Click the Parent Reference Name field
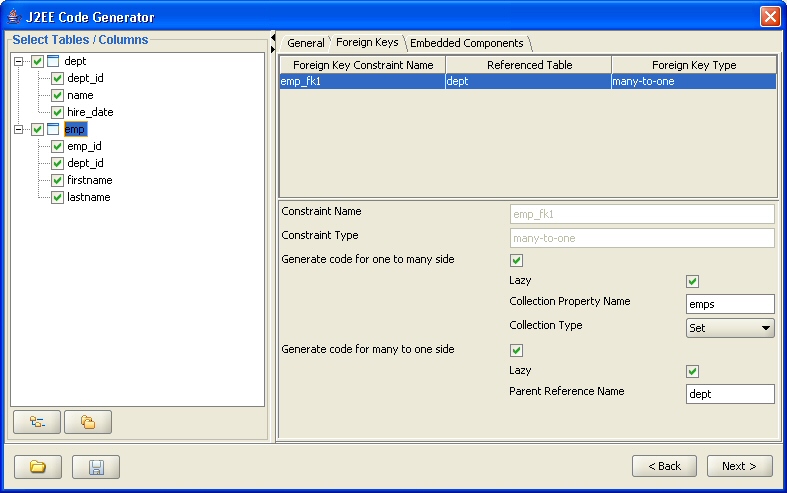 730,394
